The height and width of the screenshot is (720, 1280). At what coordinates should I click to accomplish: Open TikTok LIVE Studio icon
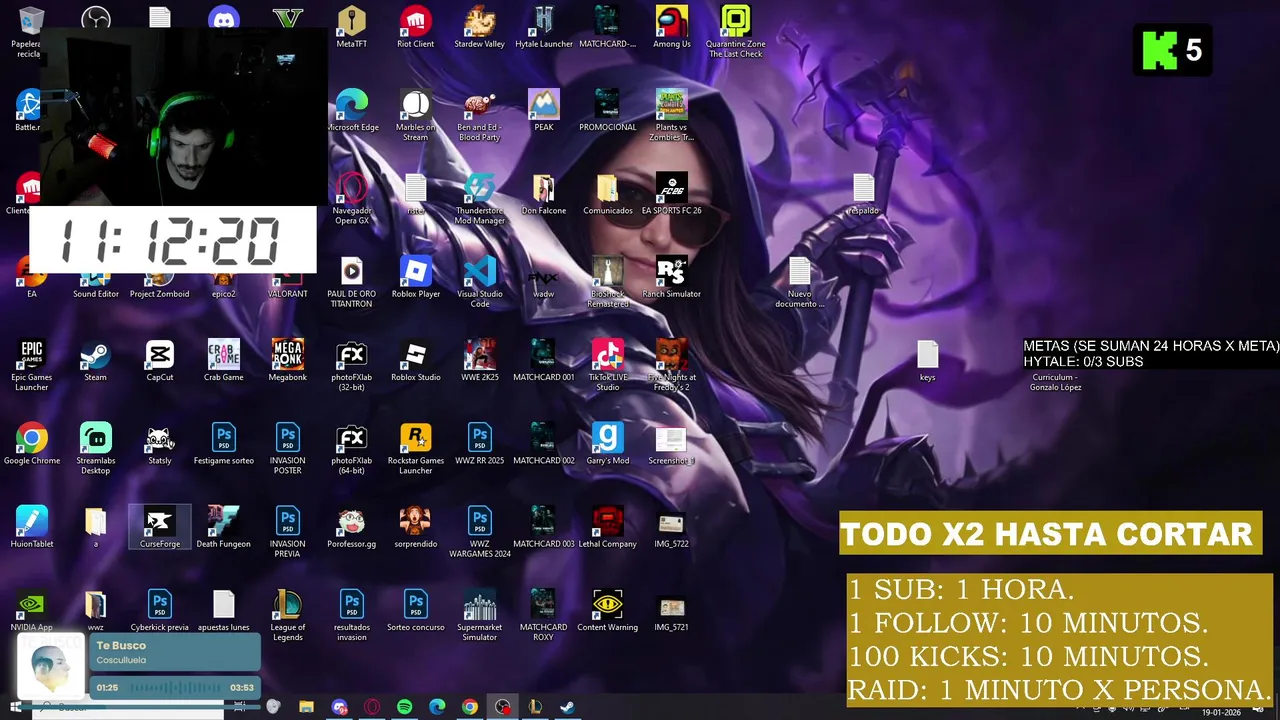coord(607,365)
